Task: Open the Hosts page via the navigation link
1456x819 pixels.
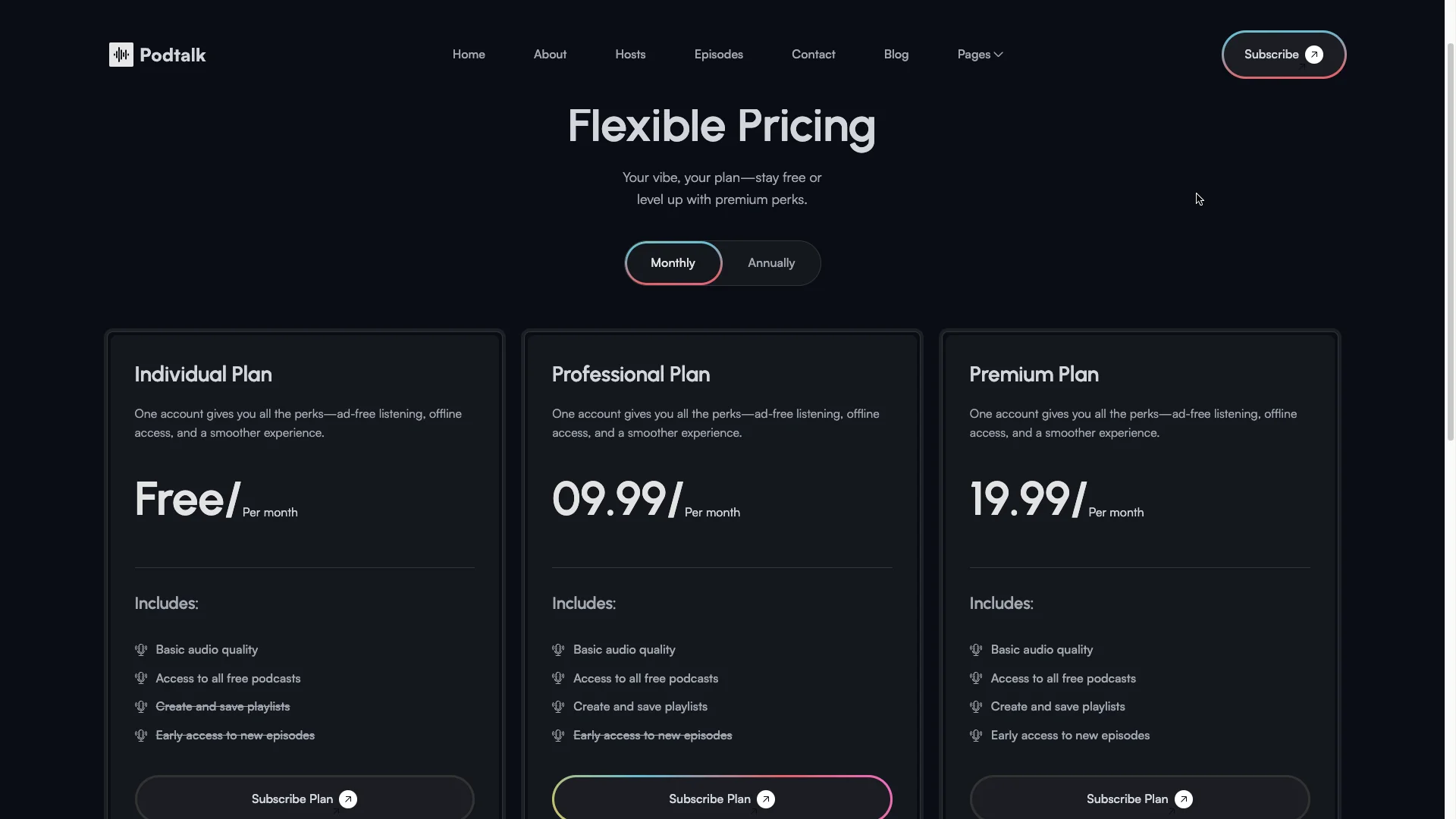Action: [630, 54]
